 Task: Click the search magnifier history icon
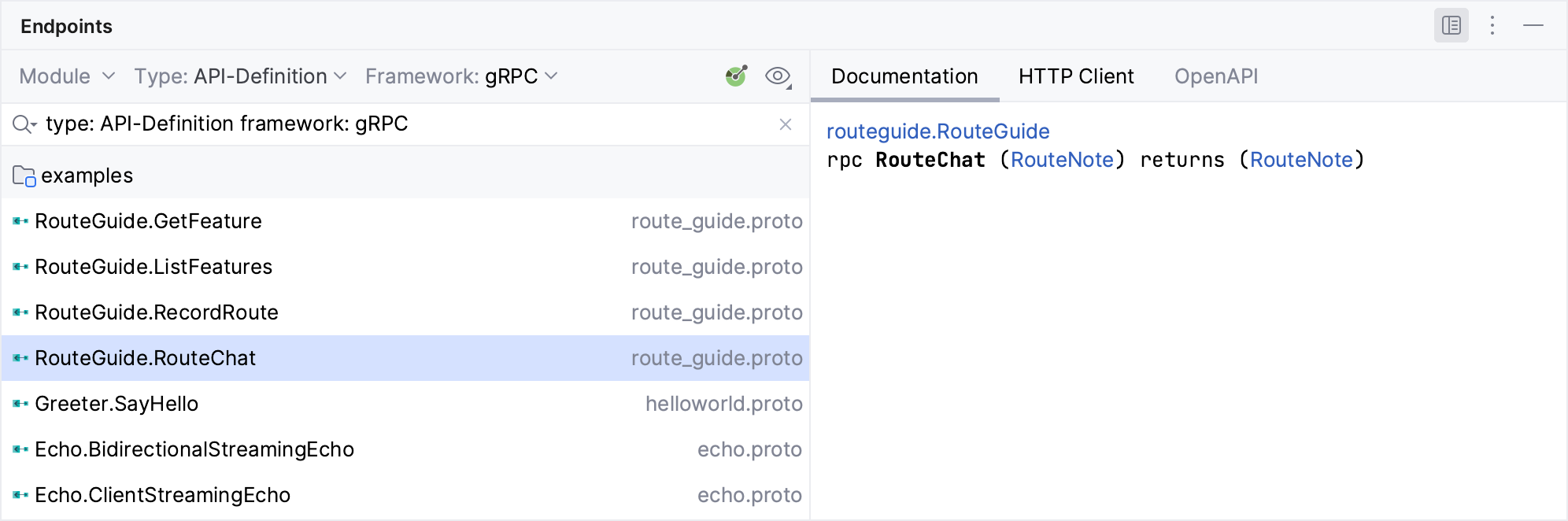24,124
